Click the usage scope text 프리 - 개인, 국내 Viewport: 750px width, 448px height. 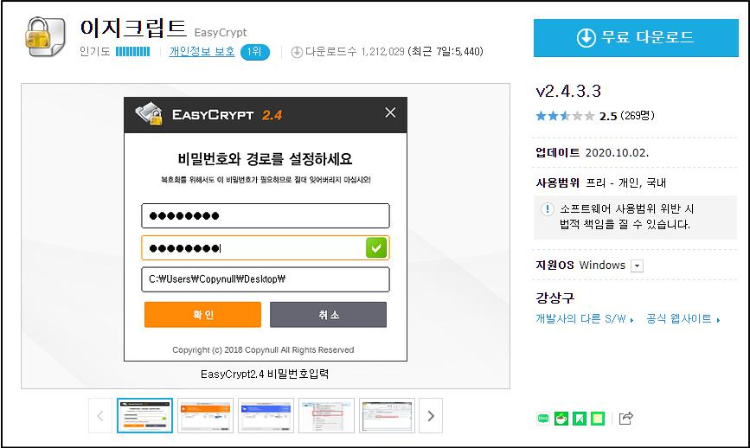pyautogui.click(x=626, y=183)
